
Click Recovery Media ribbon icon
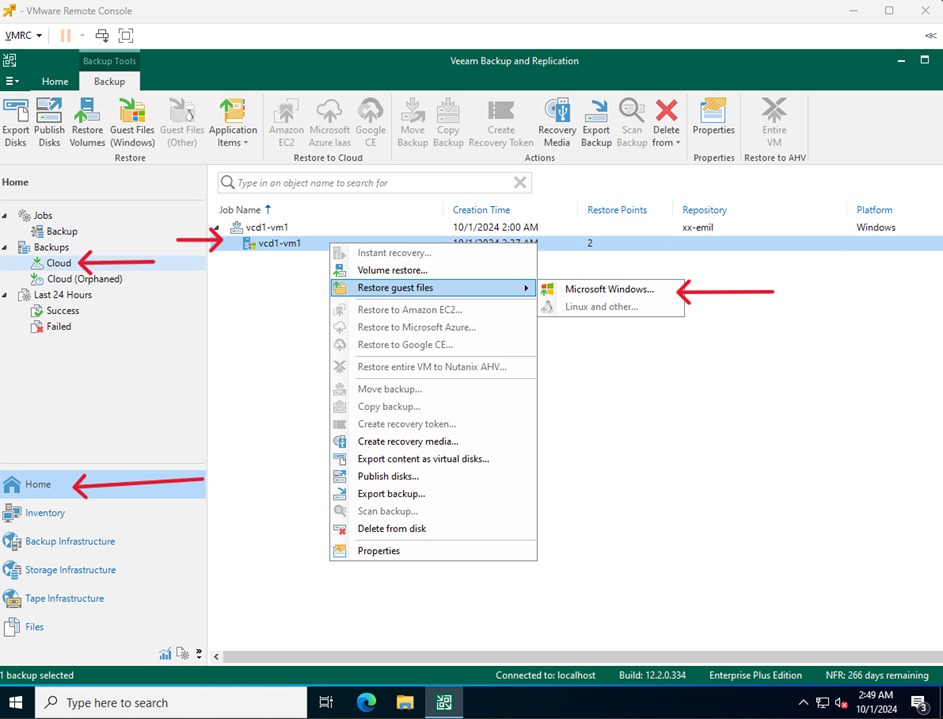[x=557, y=122]
